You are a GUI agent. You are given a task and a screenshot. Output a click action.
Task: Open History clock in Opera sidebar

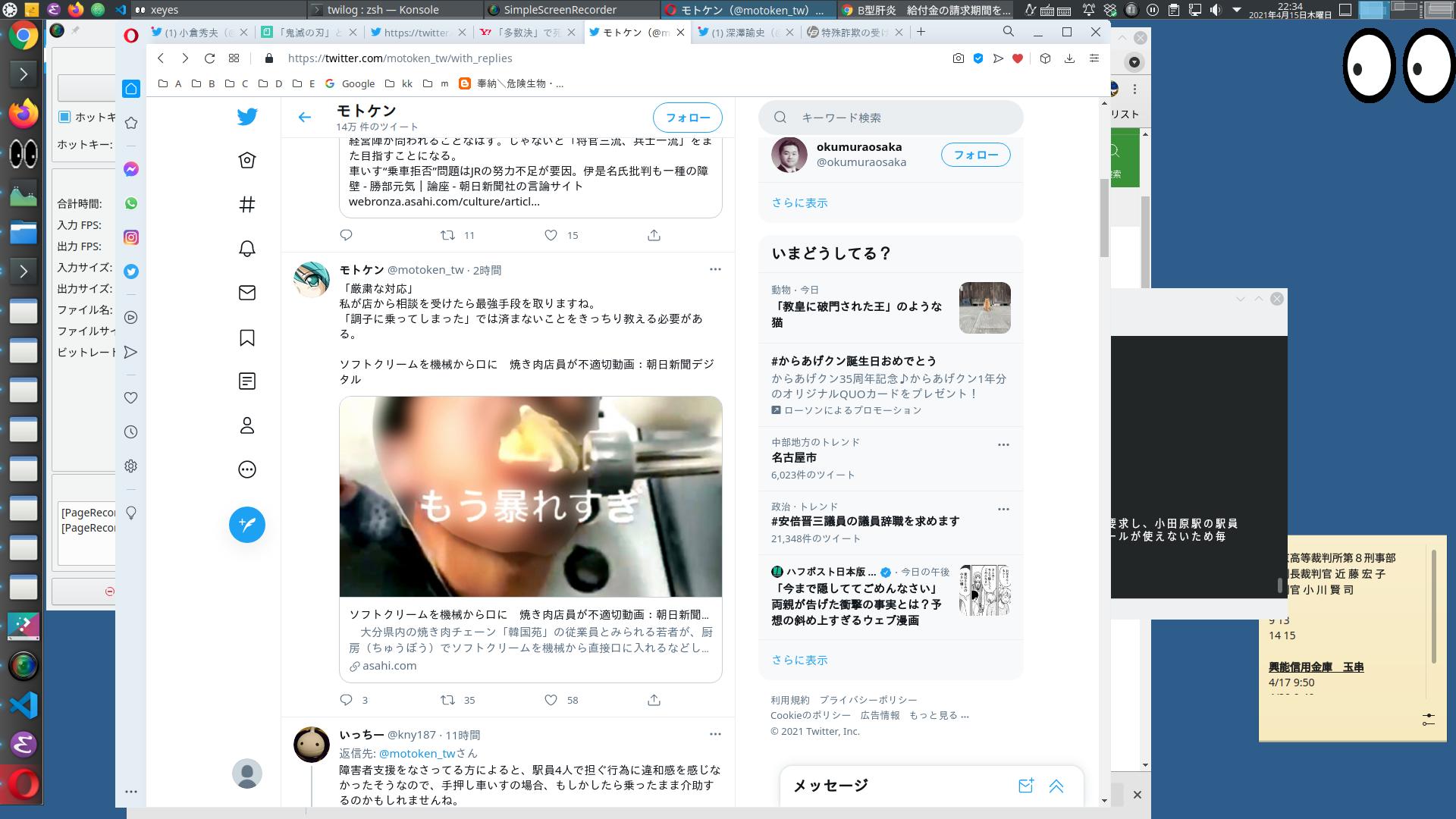click(x=131, y=432)
